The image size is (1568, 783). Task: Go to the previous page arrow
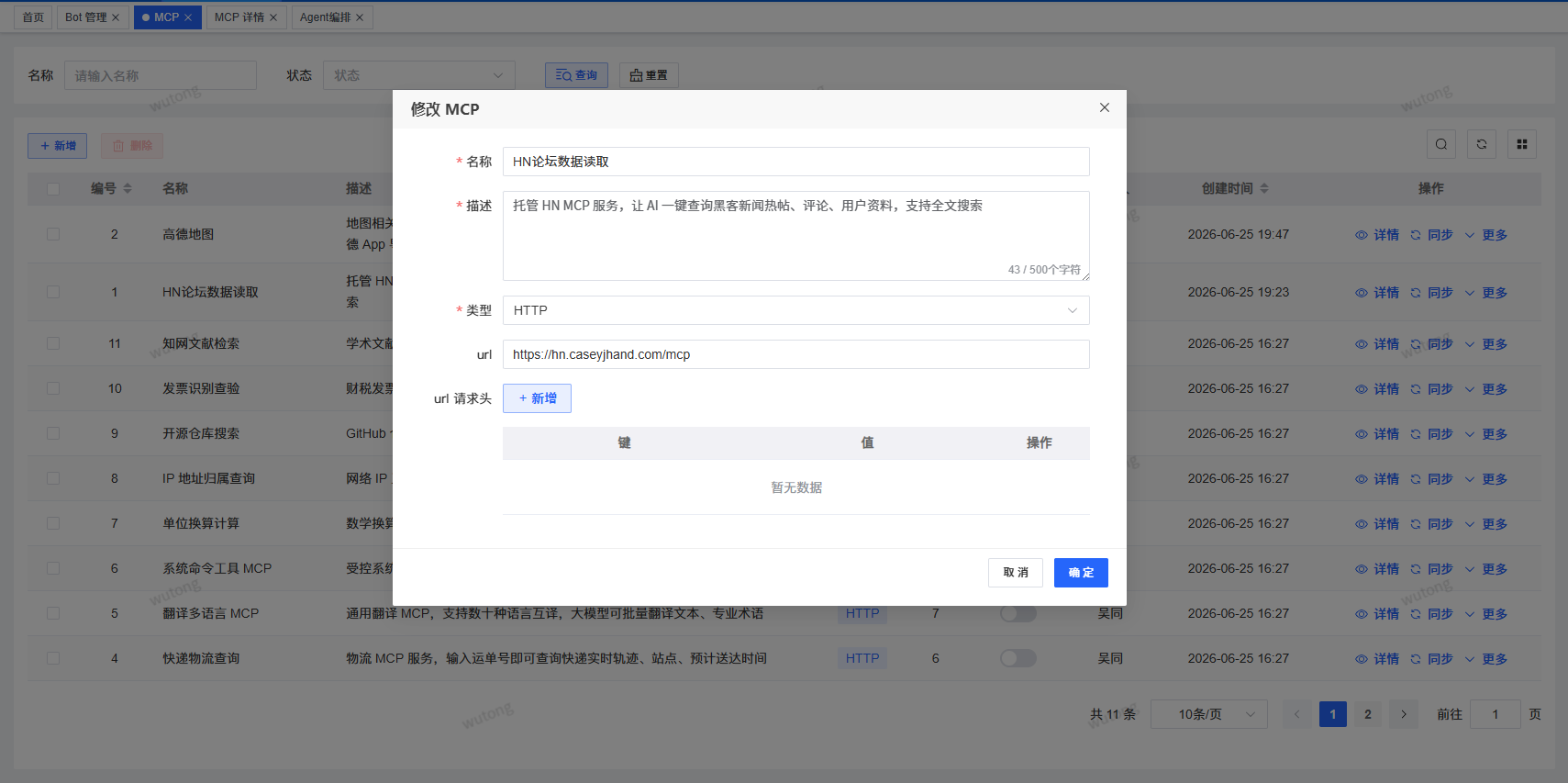(1296, 714)
